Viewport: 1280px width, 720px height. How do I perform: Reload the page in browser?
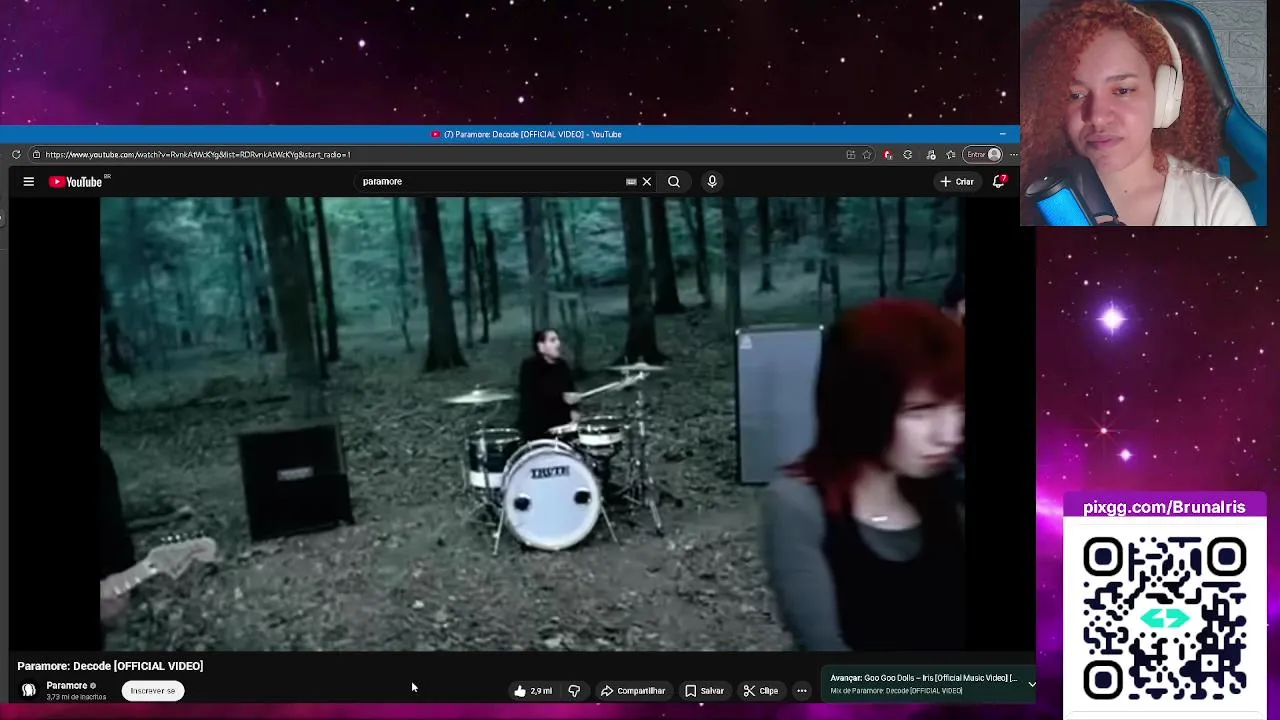click(x=16, y=154)
